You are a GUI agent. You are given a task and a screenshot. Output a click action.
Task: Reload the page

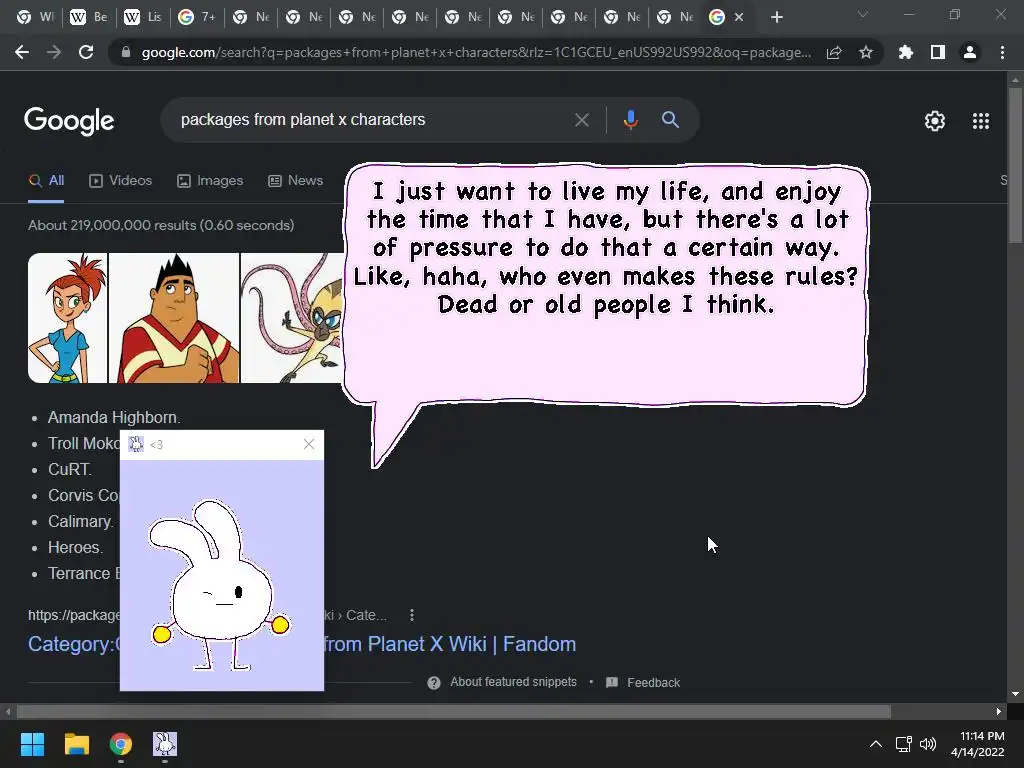point(86,52)
